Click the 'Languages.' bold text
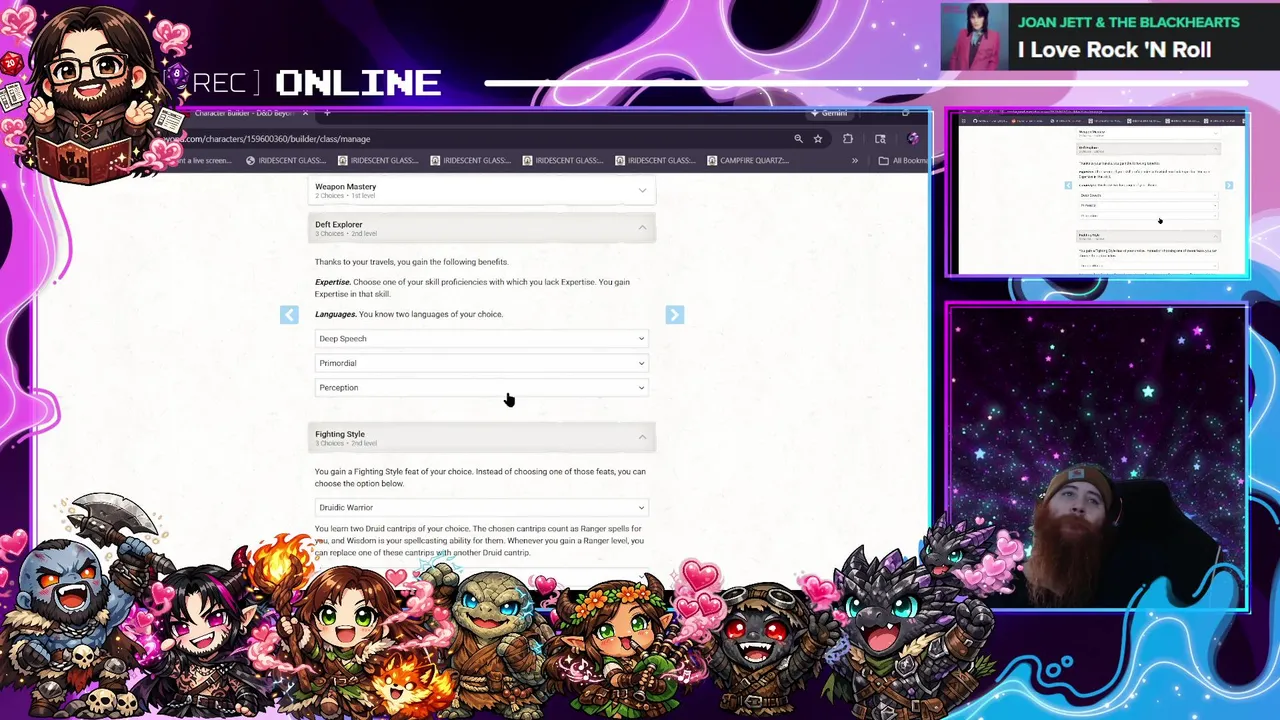 click(x=336, y=314)
